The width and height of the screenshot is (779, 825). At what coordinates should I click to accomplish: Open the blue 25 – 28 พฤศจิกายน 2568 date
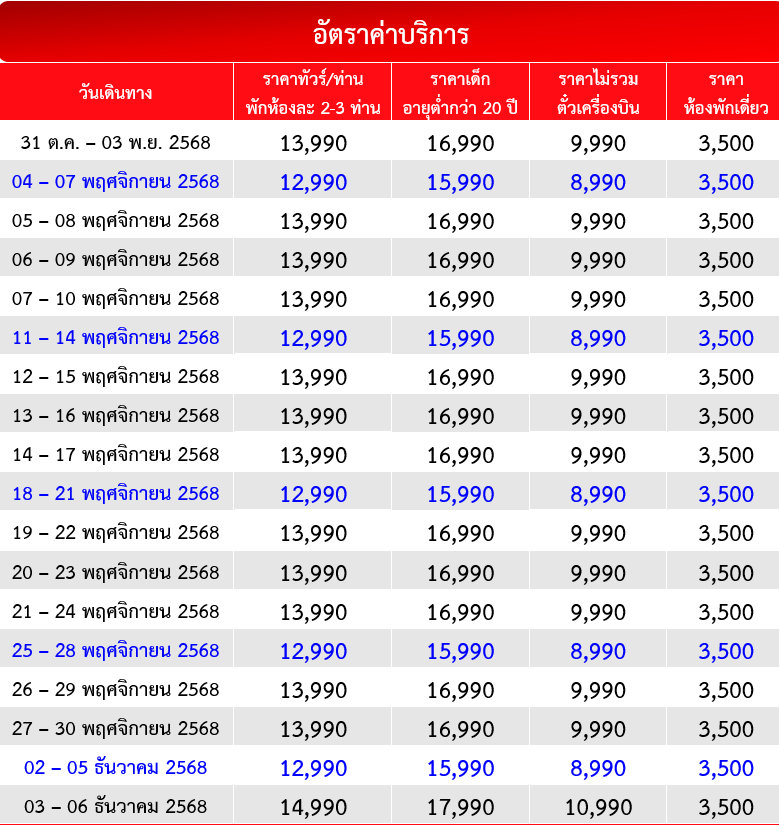pyautogui.click(x=116, y=650)
